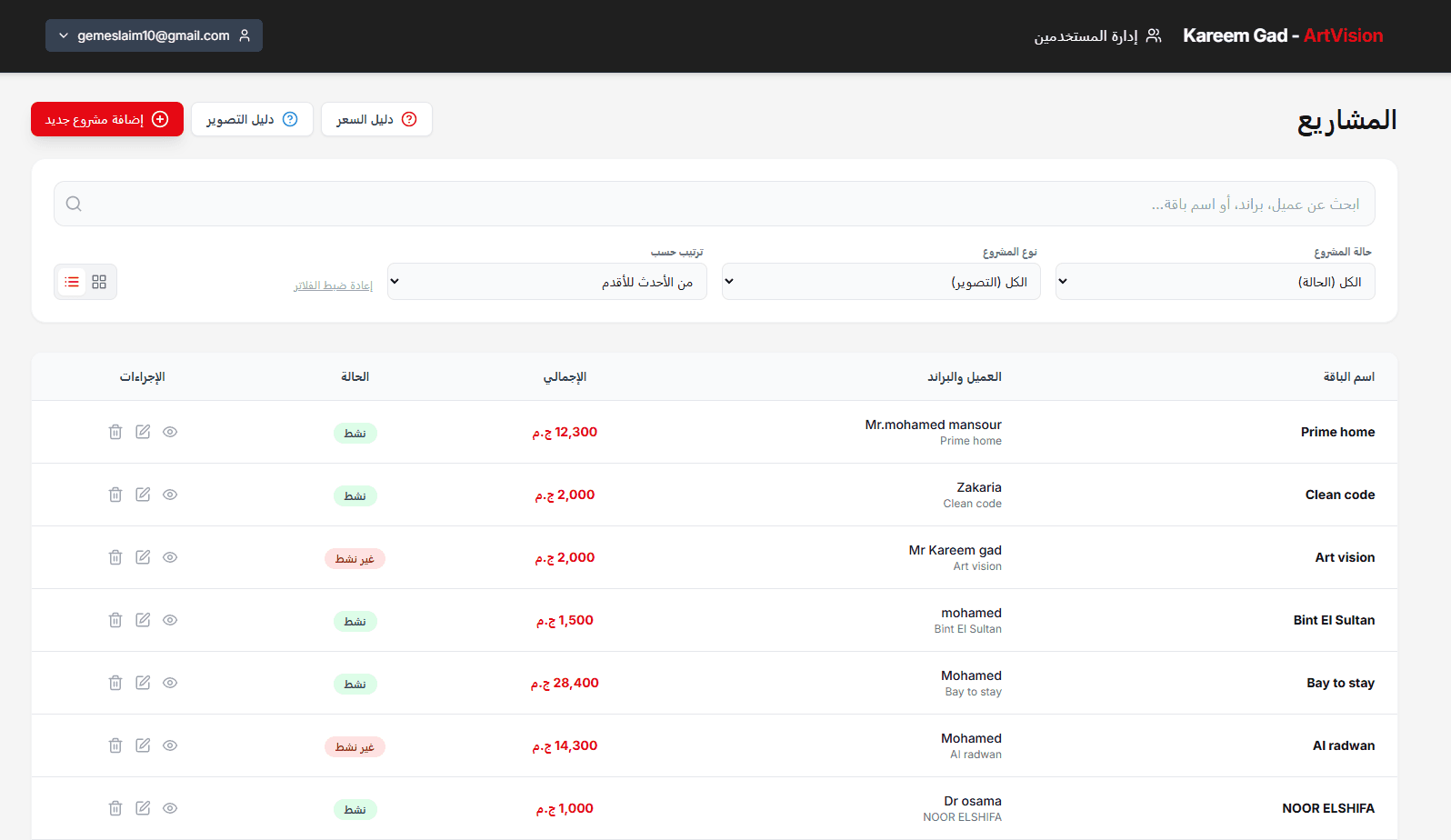Viewport: 1451px width, 840px height.
Task: Click the 14,300 total amount
Action: (x=565, y=745)
